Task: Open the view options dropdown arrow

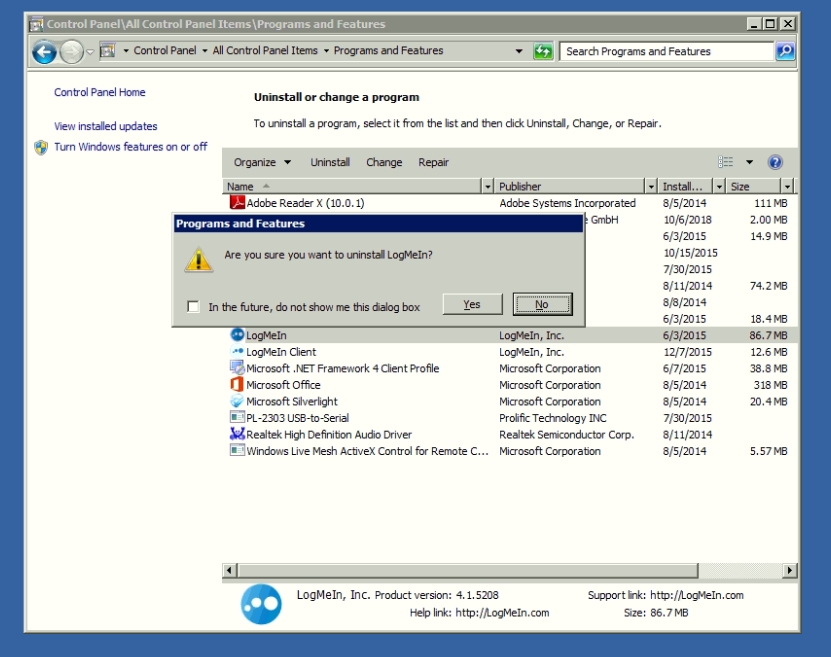Action: [749, 162]
